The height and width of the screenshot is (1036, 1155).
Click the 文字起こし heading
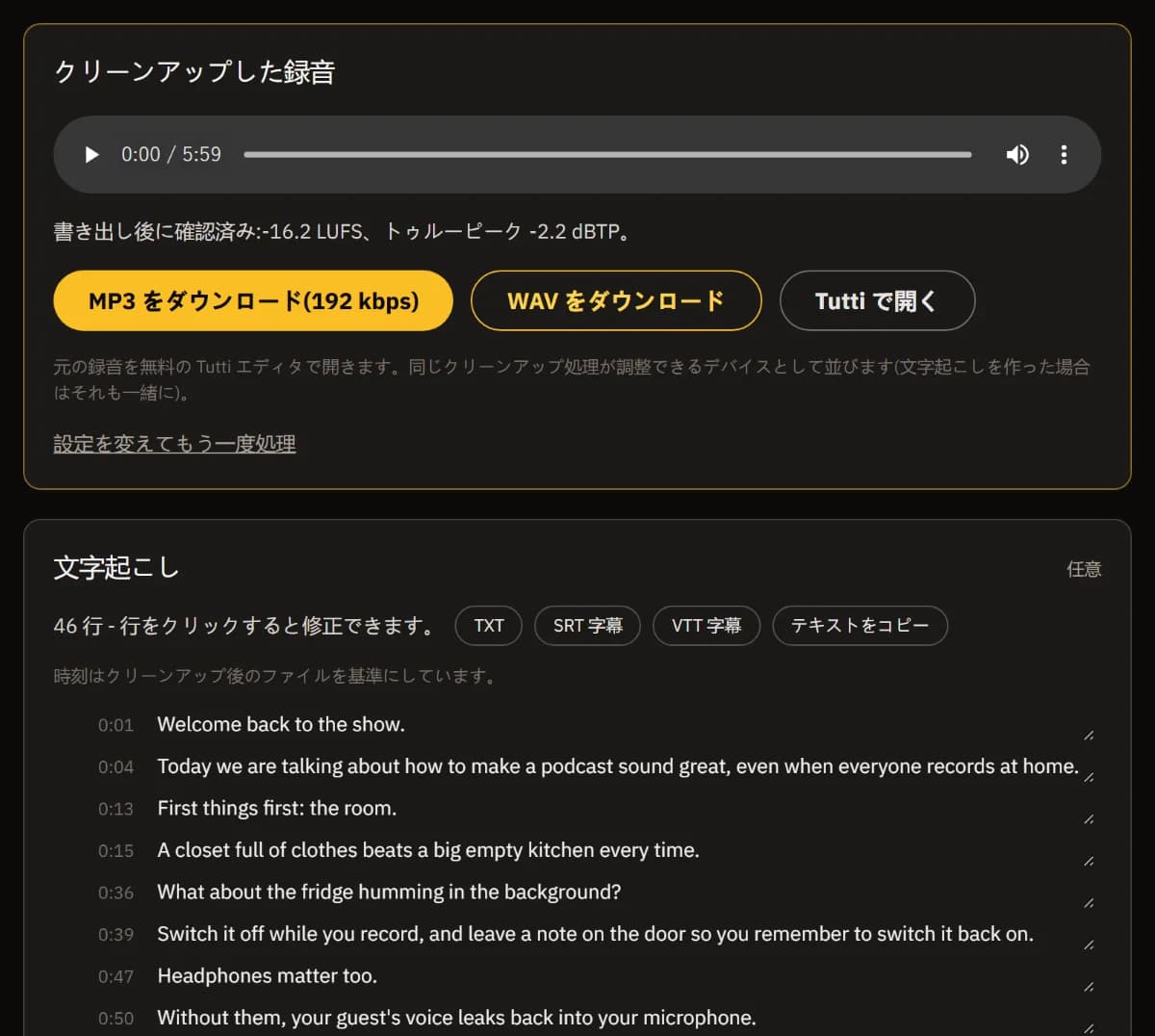116,568
